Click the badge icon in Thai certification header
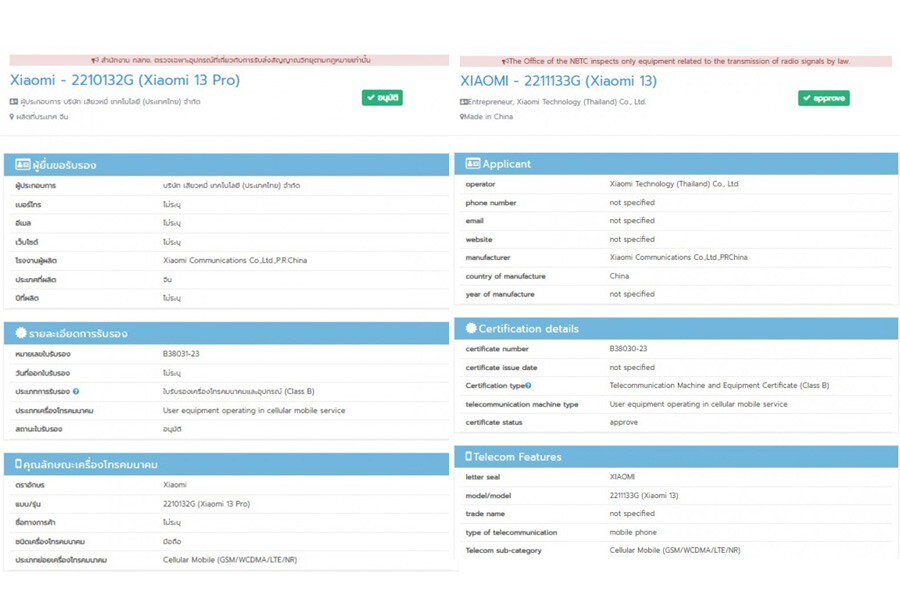The width and height of the screenshot is (900, 600). click(x=21, y=333)
